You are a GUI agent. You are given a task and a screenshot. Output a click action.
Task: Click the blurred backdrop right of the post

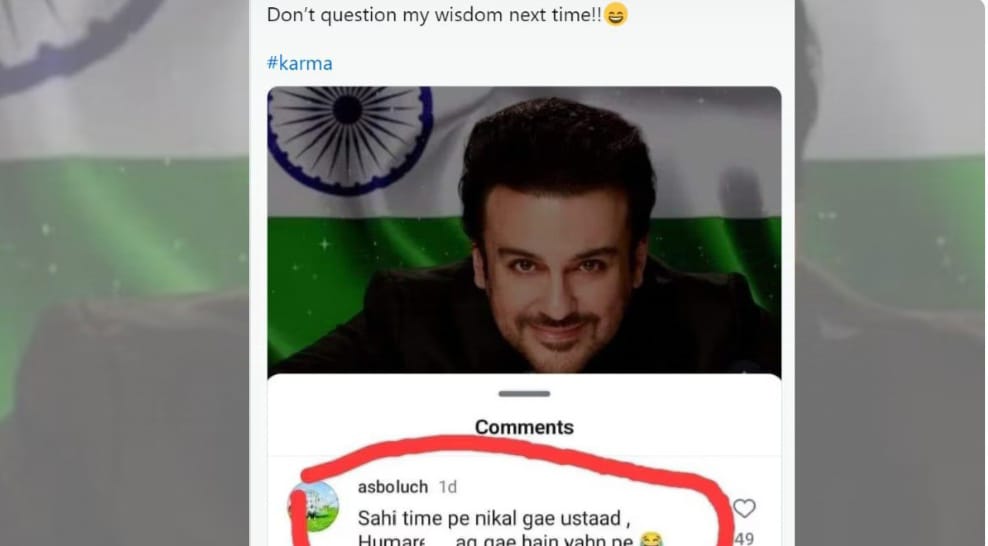(x=891, y=273)
